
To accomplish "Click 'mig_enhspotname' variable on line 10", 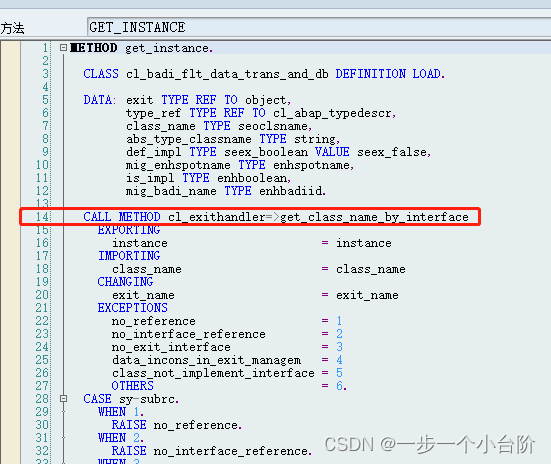I will 178,165.
